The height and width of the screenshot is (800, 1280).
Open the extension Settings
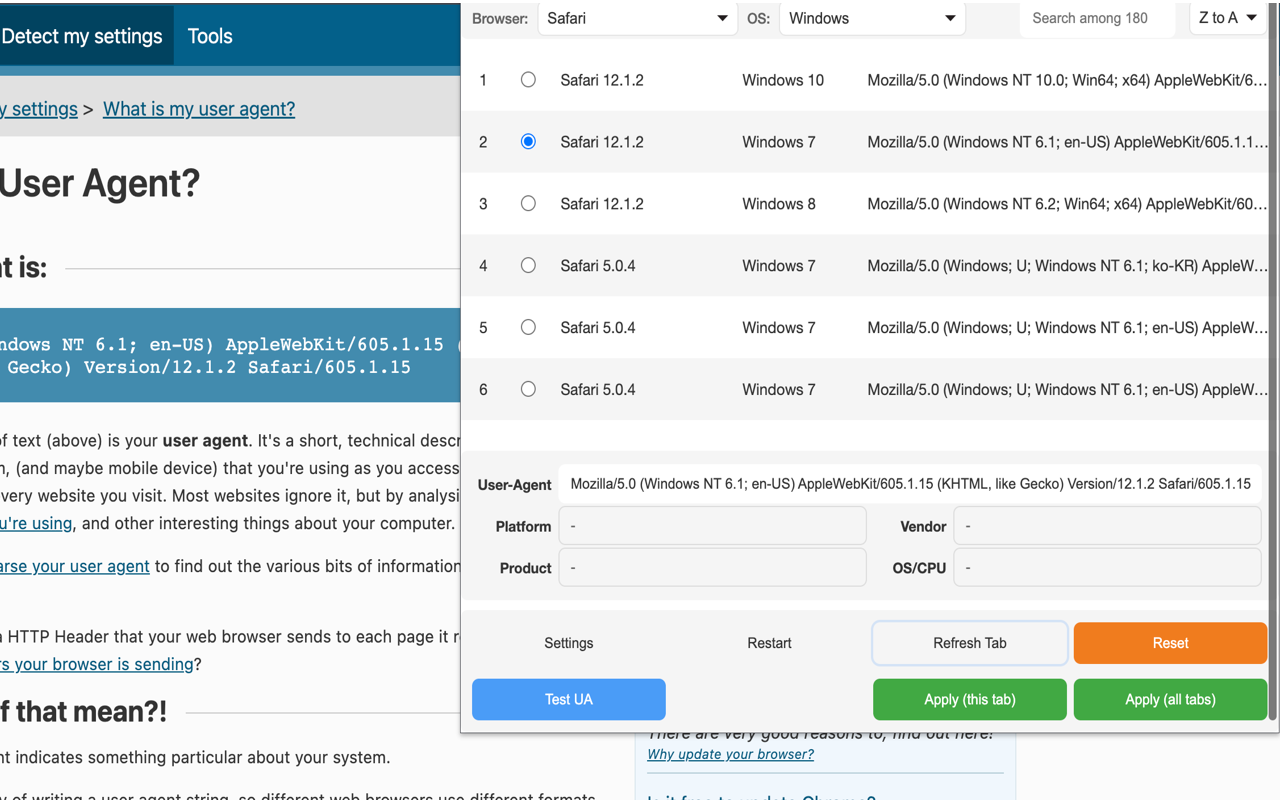(568, 643)
